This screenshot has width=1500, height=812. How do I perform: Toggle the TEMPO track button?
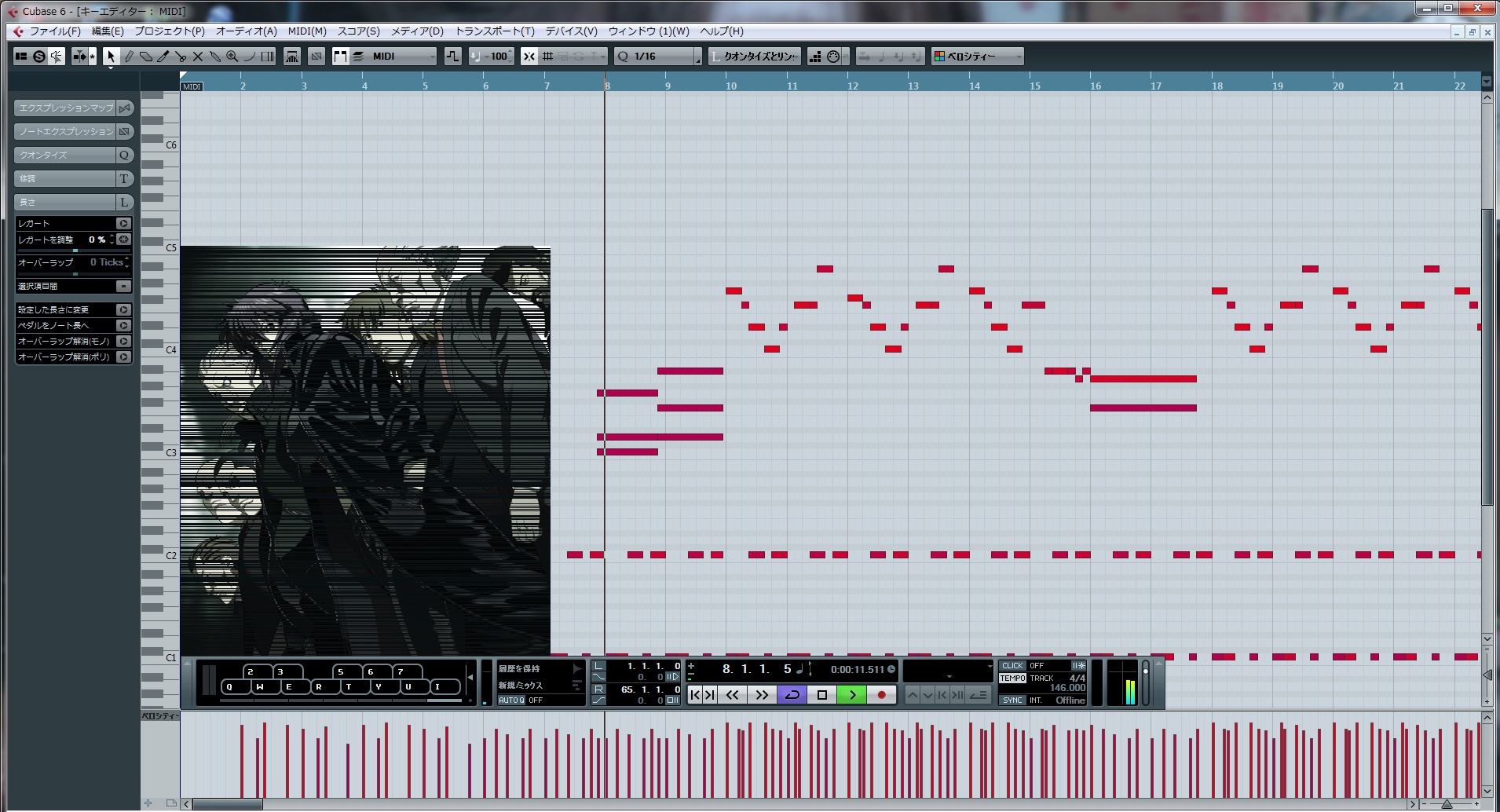click(x=1013, y=678)
